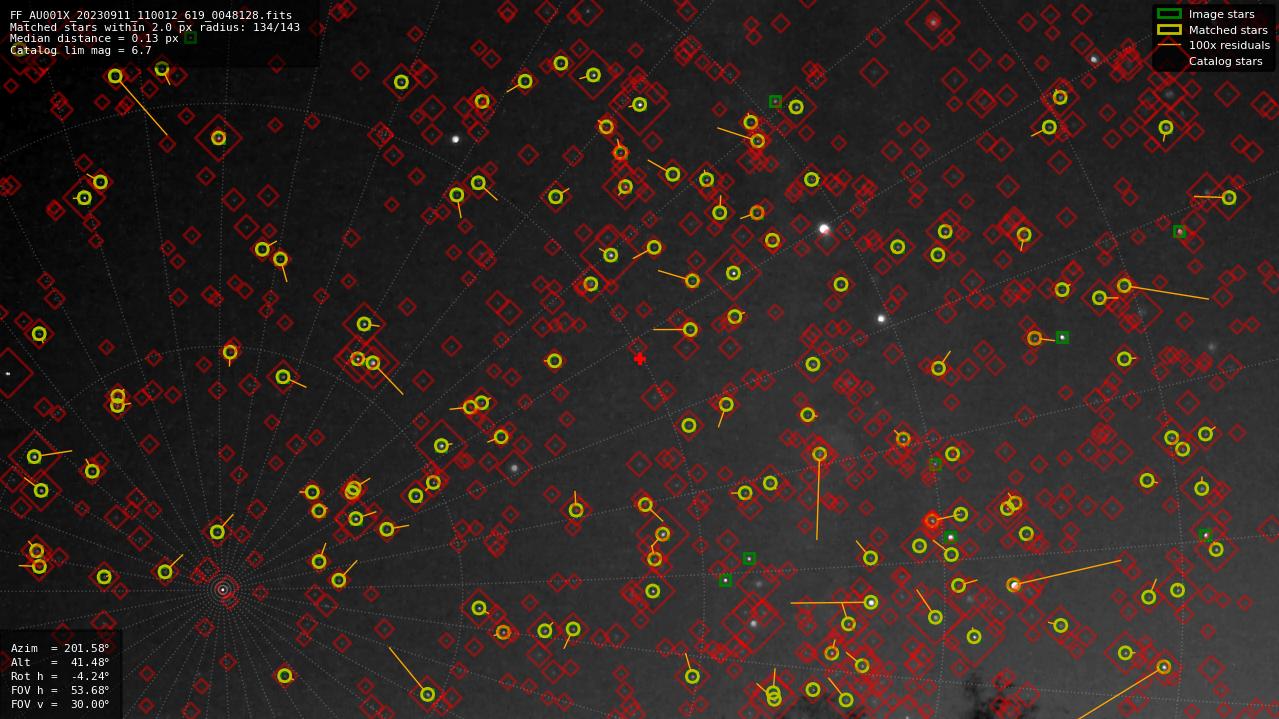Click the yellow Matched stars legend marker
This screenshot has height=719, width=1279.
1168,30
